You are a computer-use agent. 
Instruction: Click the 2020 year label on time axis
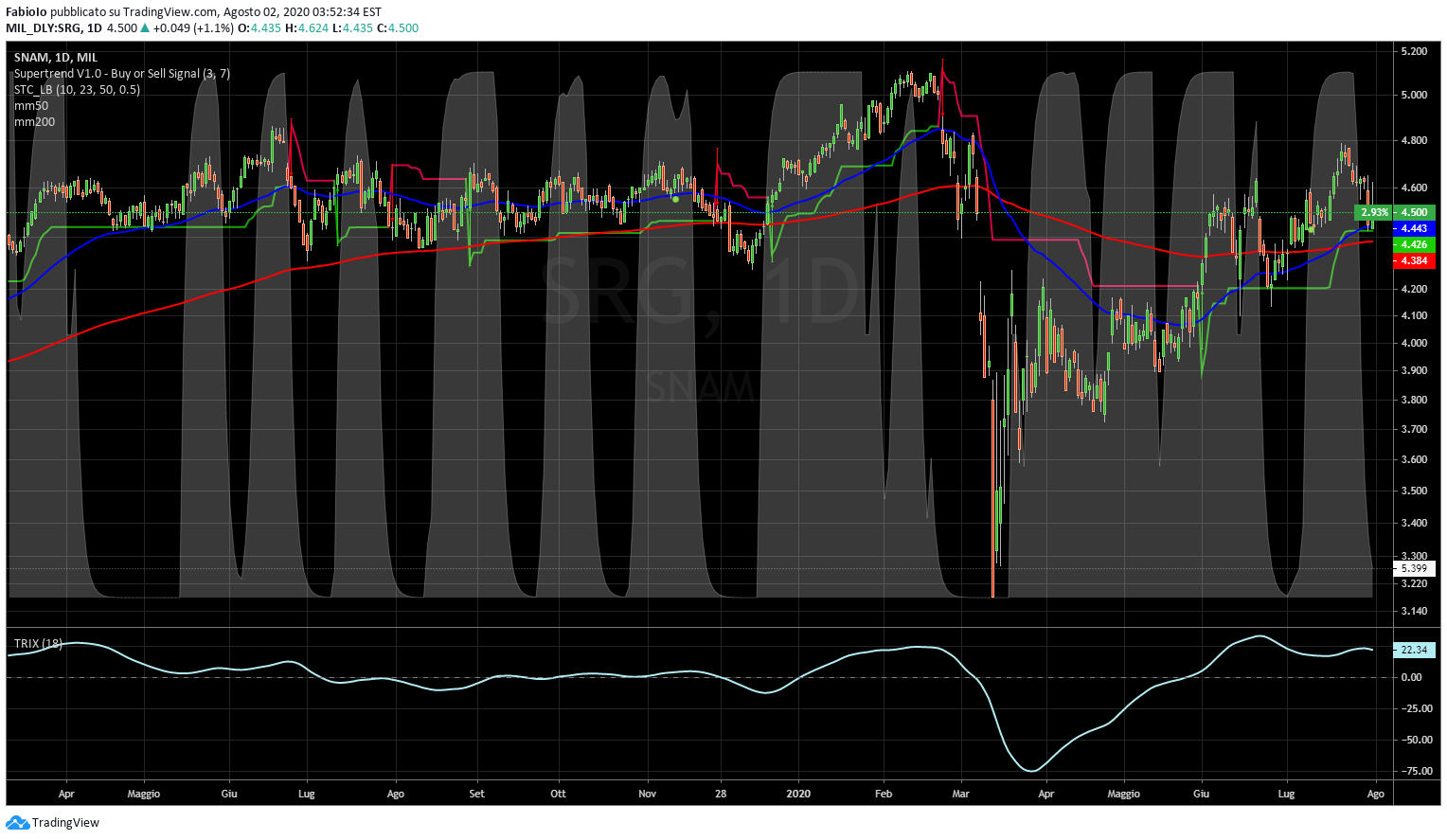[798, 794]
